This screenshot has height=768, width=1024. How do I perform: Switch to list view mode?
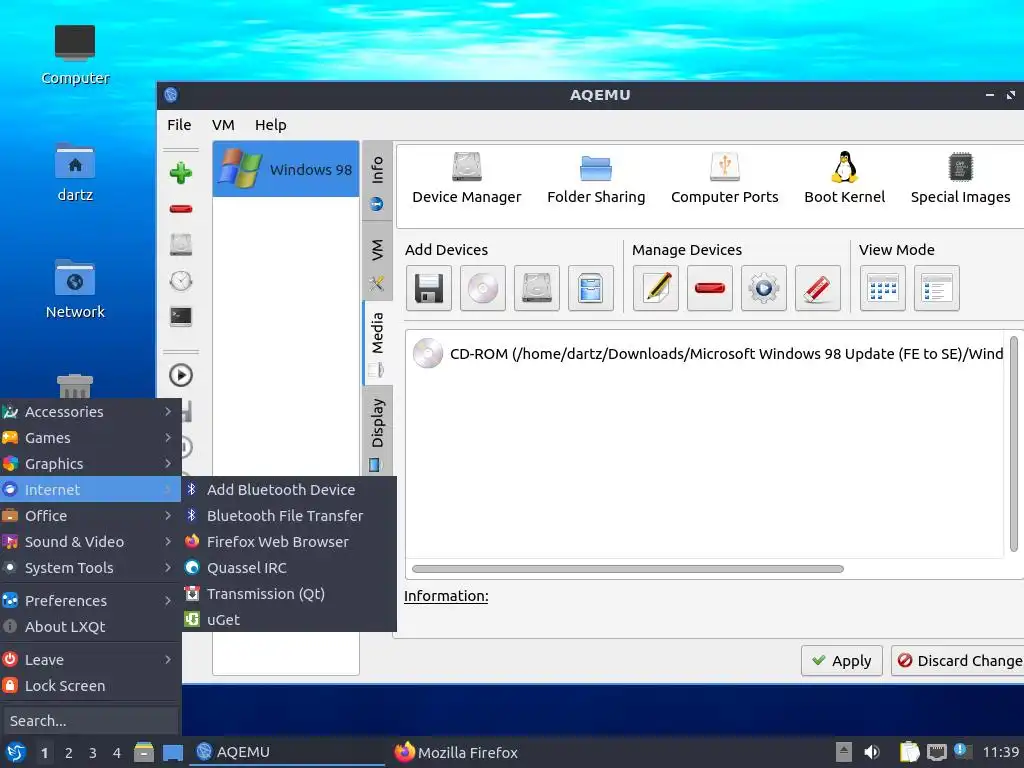click(937, 288)
